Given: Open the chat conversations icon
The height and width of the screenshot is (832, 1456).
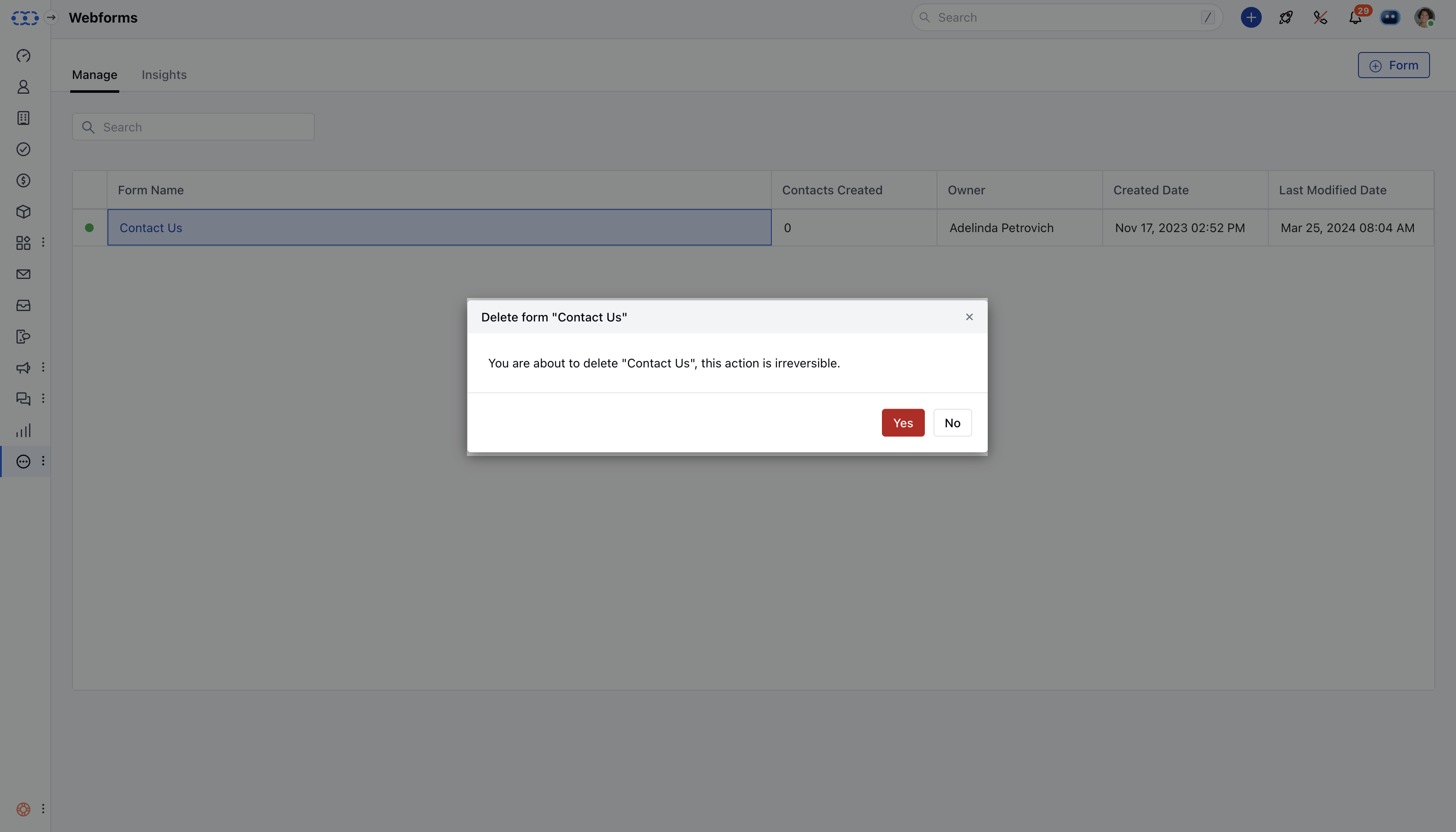Looking at the screenshot, I should pyautogui.click(x=23, y=399).
